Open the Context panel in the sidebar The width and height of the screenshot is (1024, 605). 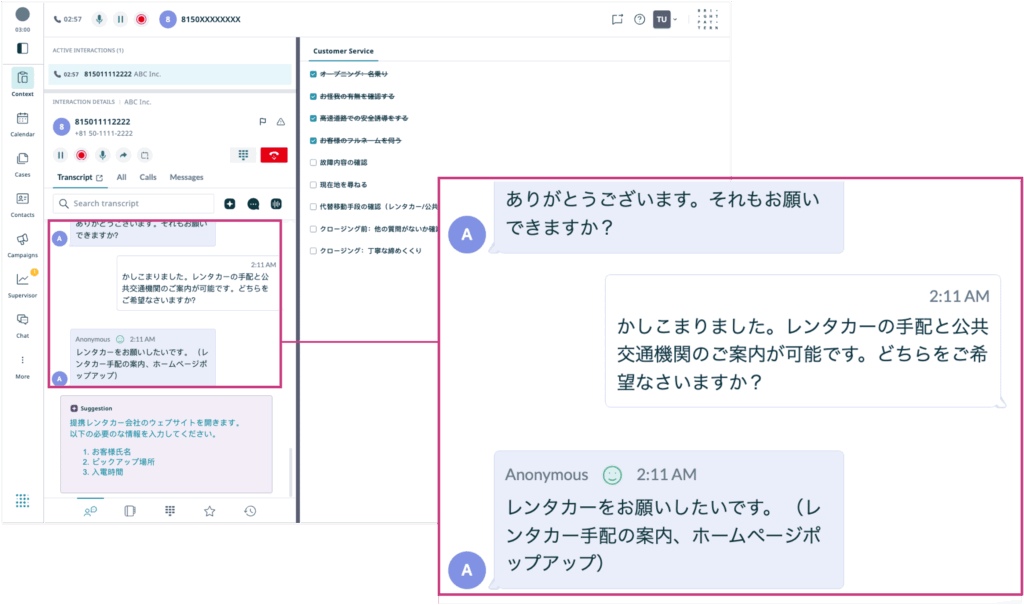tap(22, 83)
